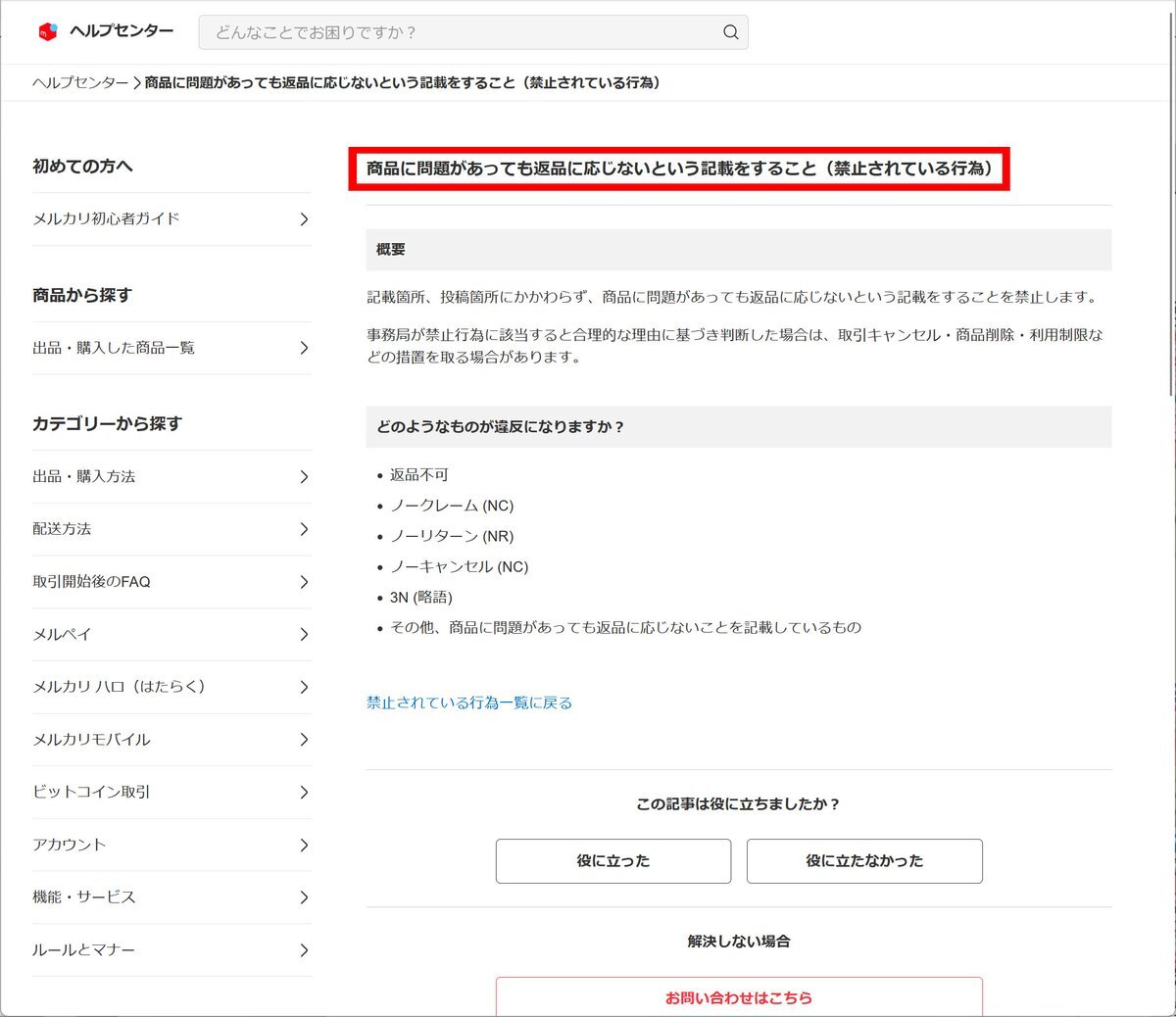Click the 役に立った button

point(613,861)
